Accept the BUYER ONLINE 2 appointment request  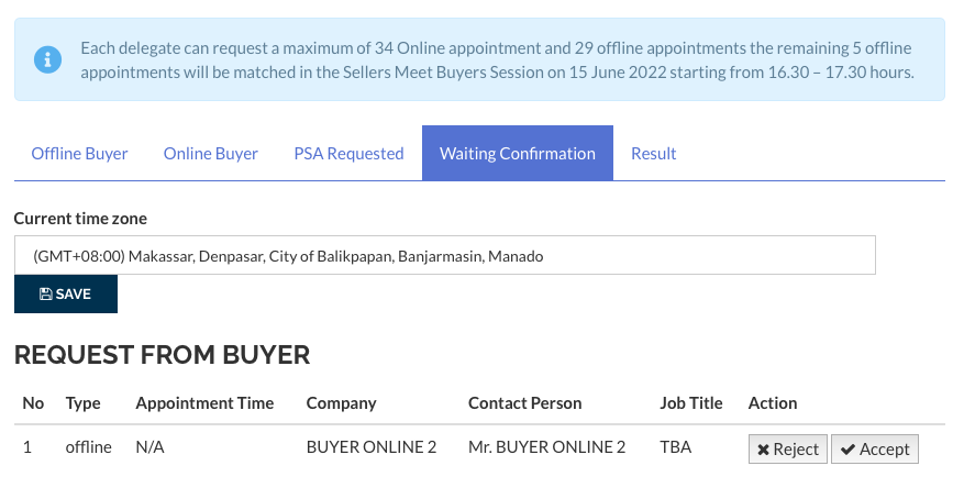pyautogui.click(x=875, y=449)
